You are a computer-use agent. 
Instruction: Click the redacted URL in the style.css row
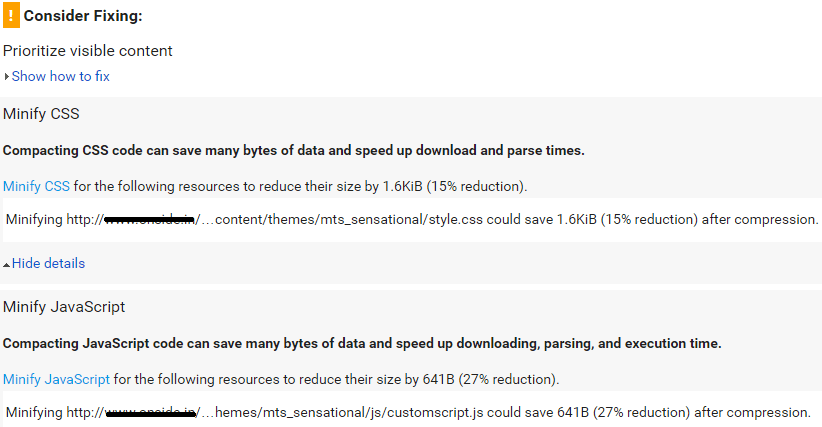(150, 220)
